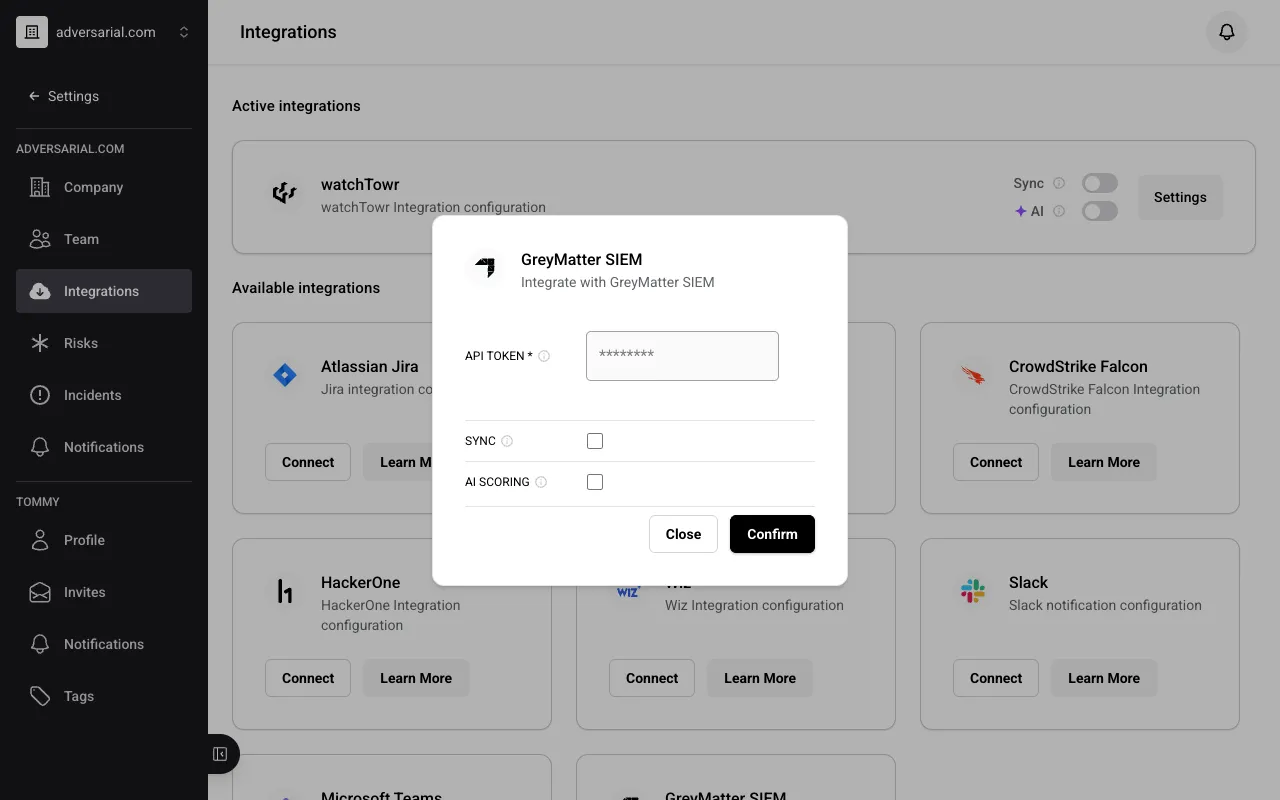Open the Tags sidebar item

[104, 696]
